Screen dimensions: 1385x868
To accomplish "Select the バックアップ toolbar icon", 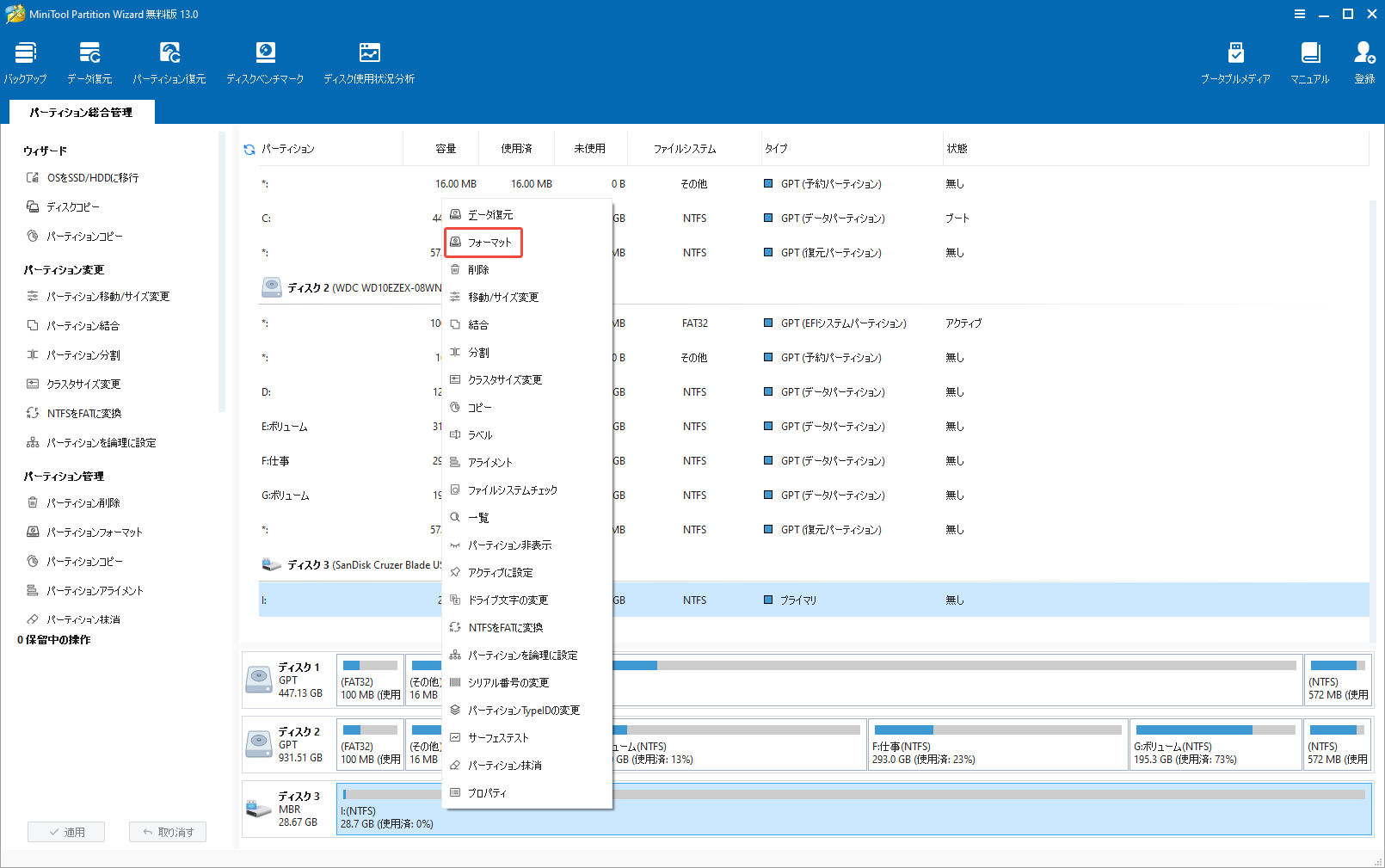I will 25,60.
